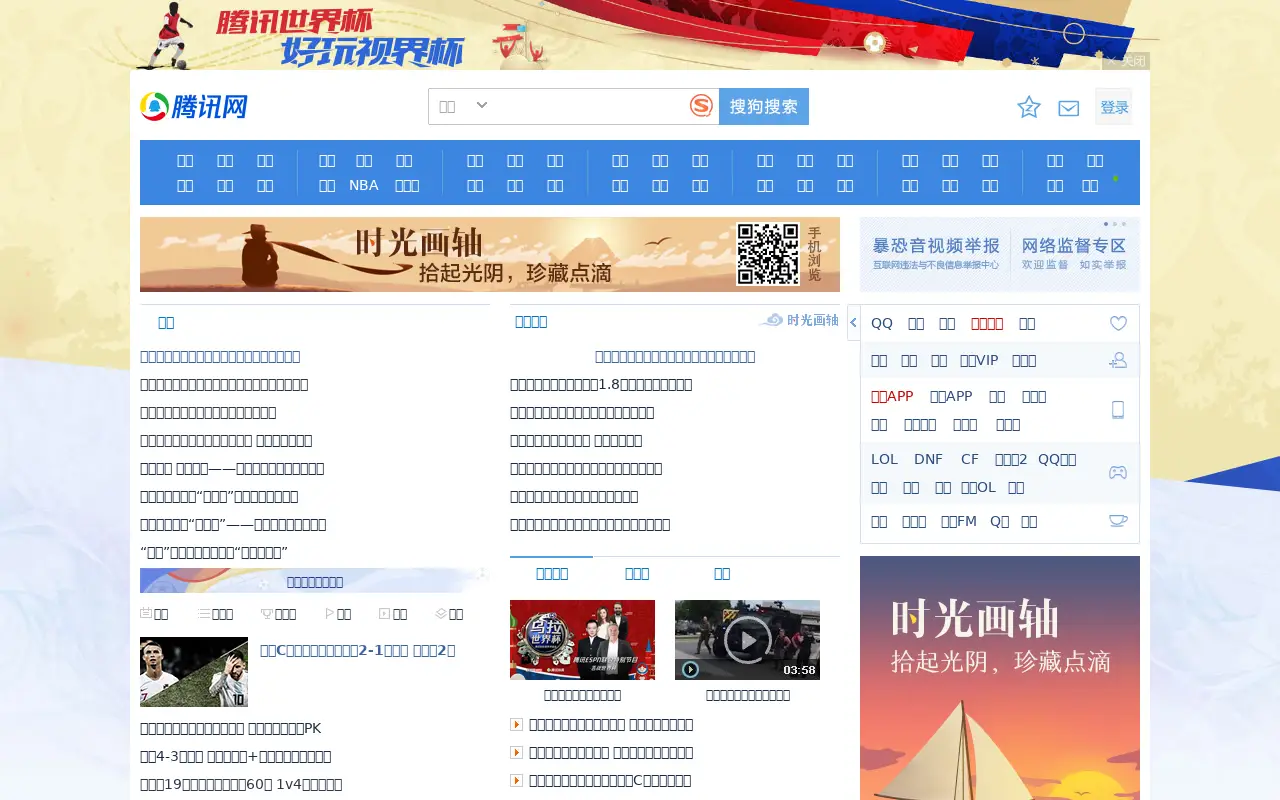The width and height of the screenshot is (1280, 800).
Task: Click the list icon in the World Cup row
Action: click(x=203, y=613)
